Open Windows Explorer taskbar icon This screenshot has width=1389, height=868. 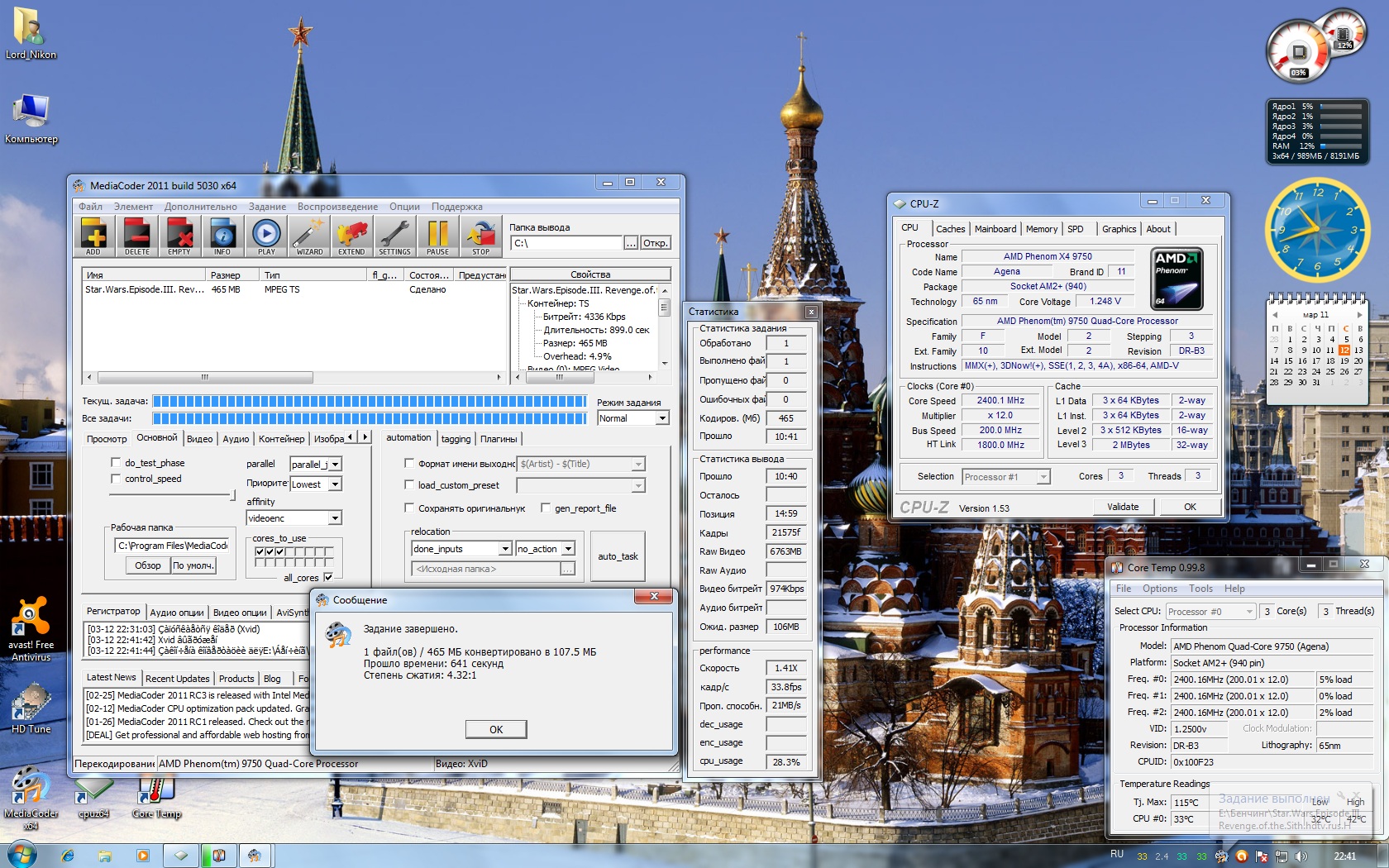pos(105,856)
